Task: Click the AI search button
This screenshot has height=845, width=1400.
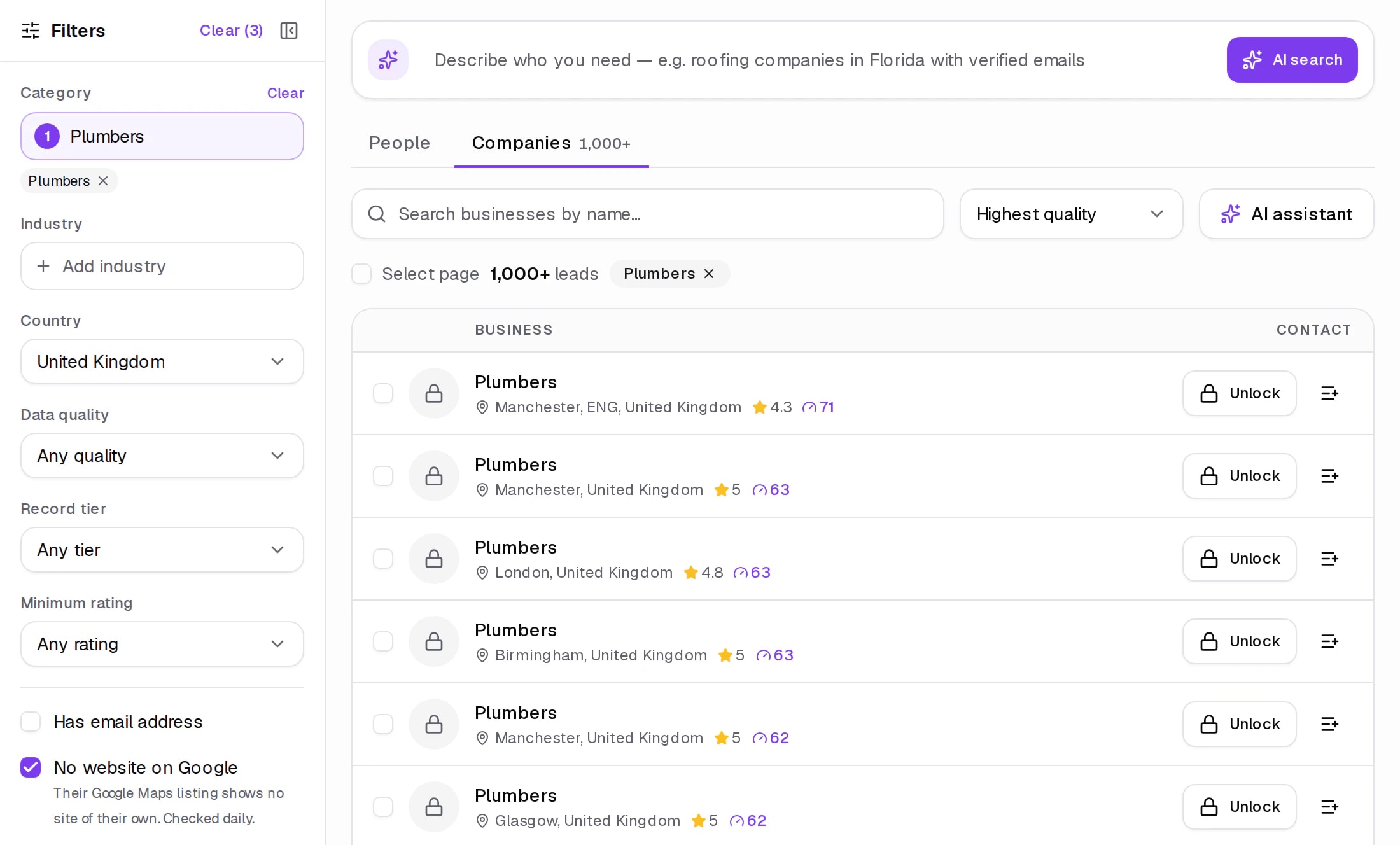Action: tap(1292, 60)
